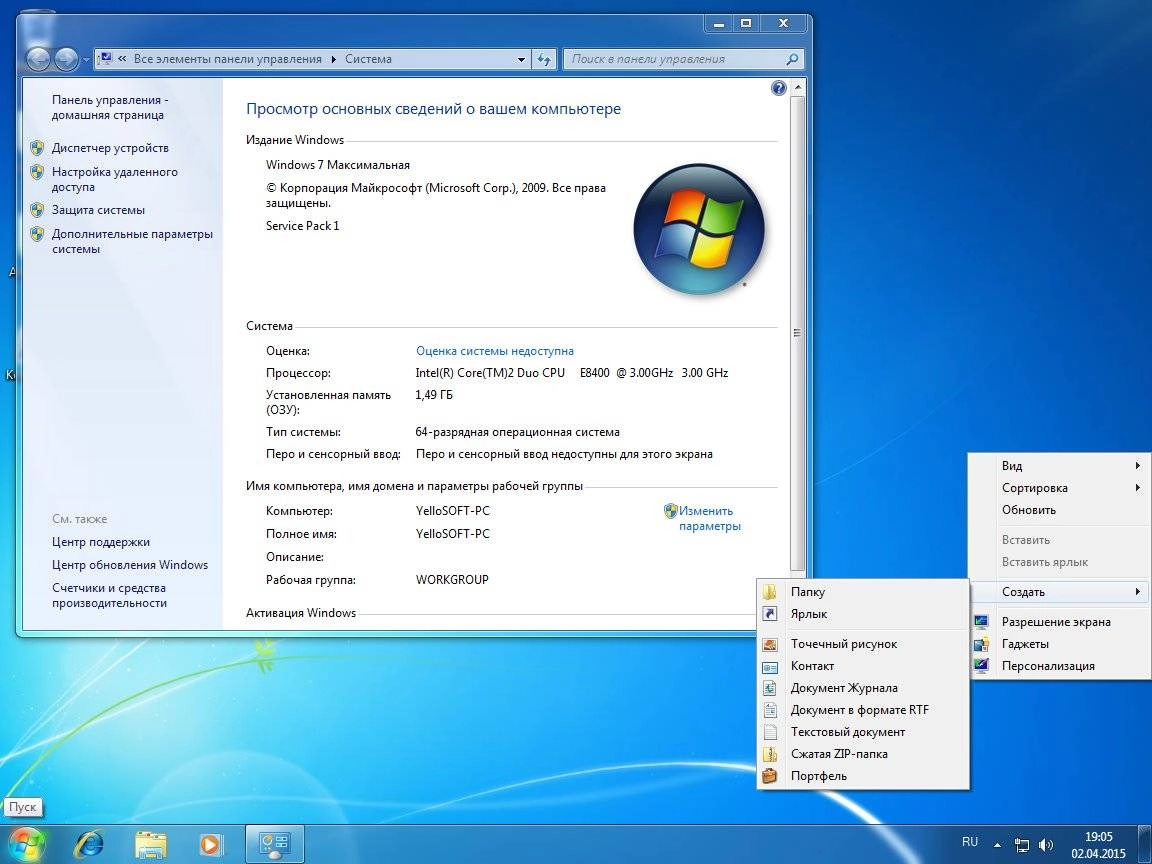Open Диспетчер устройств link
1152x864 pixels.
pyautogui.click(x=110, y=148)
